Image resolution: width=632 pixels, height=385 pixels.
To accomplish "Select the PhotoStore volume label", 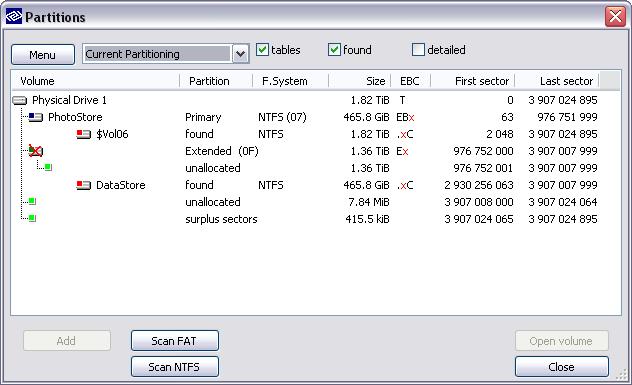I will (x=75, y=117).
